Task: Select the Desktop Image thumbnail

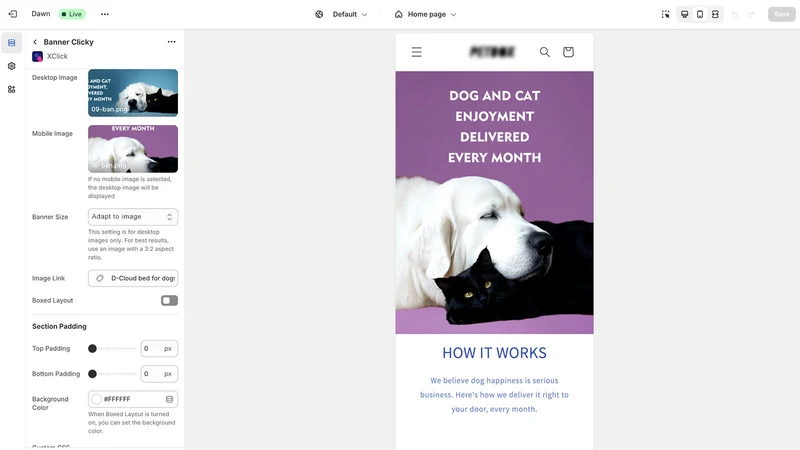Action: tap(133, 93)
